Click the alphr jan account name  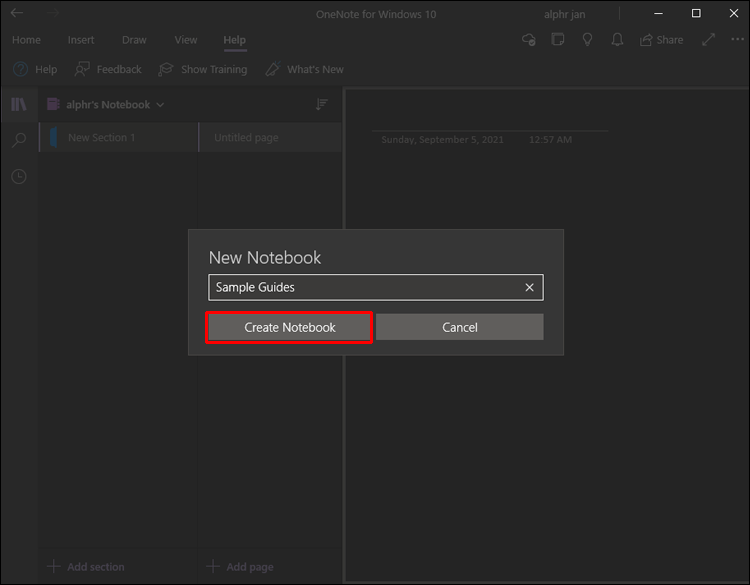[564, 14]
